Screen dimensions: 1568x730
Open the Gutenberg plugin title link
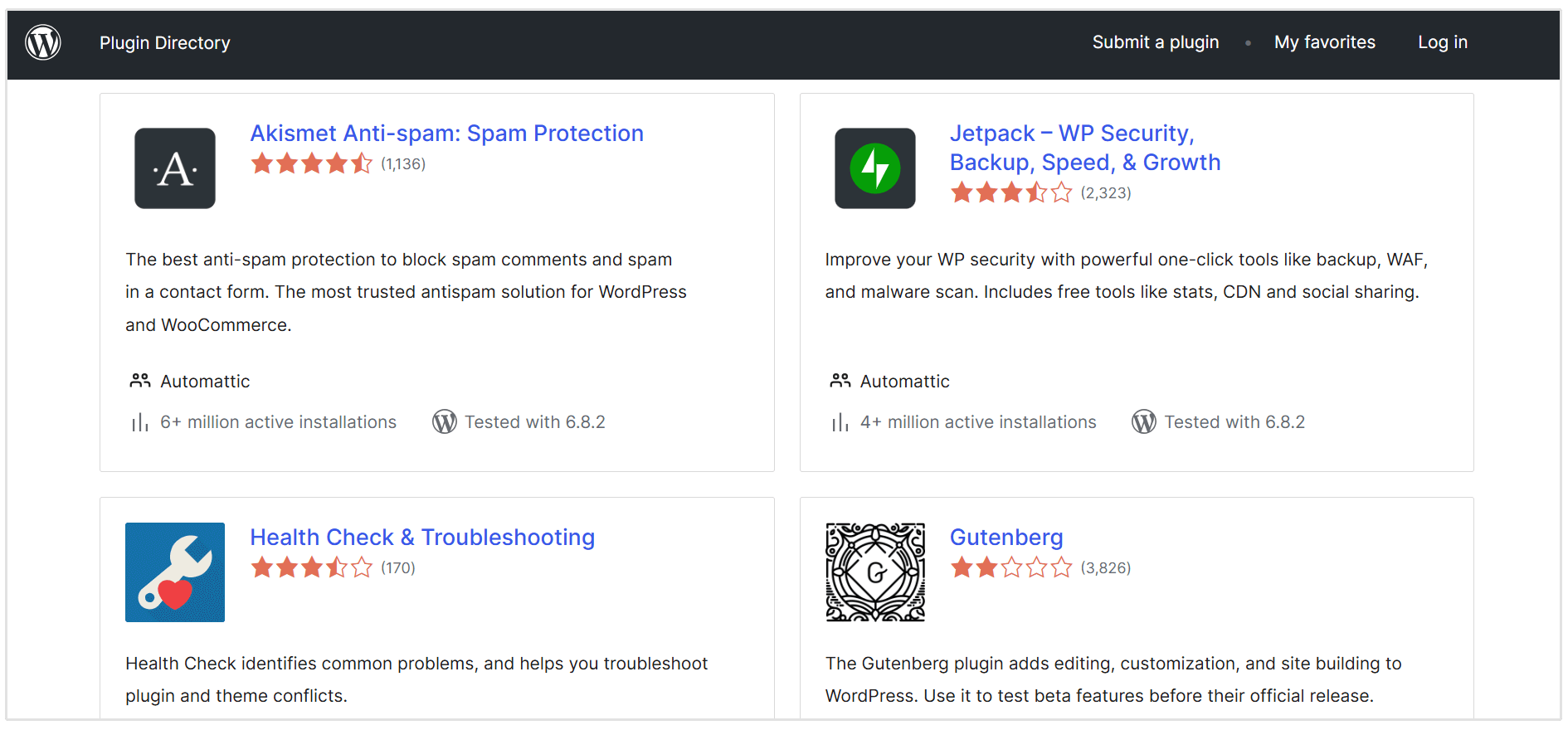point(1006,538)
